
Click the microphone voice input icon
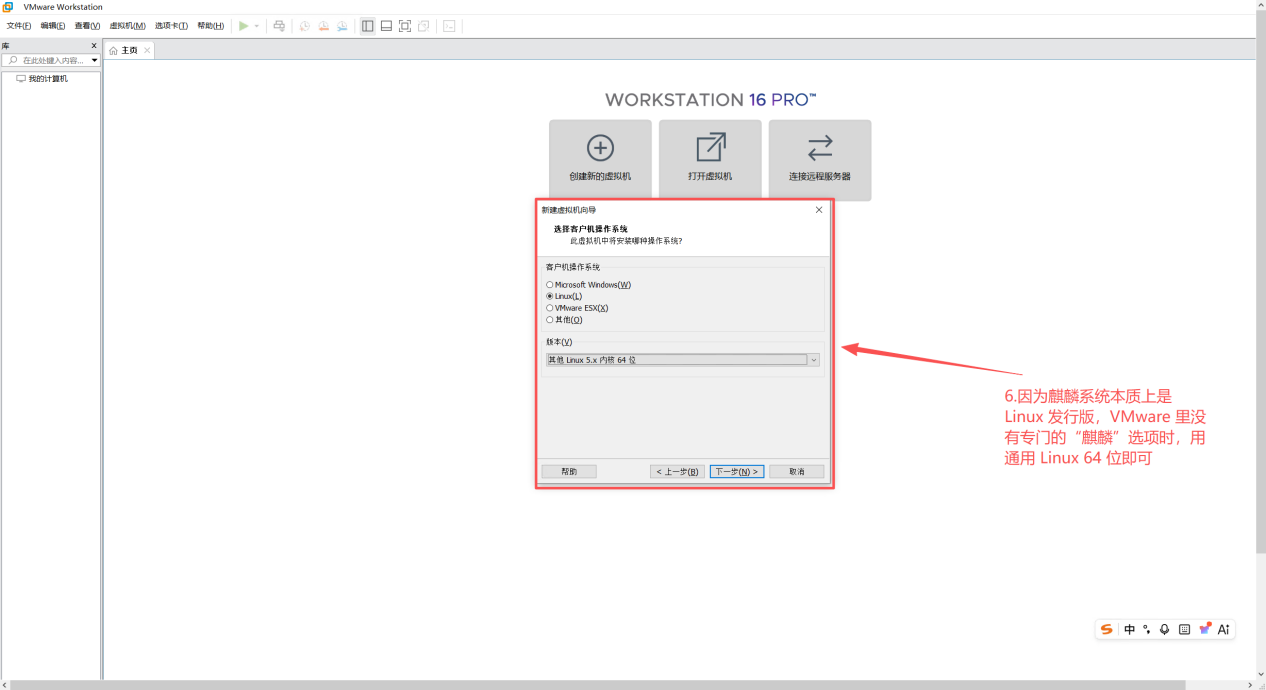(1165, 629)
